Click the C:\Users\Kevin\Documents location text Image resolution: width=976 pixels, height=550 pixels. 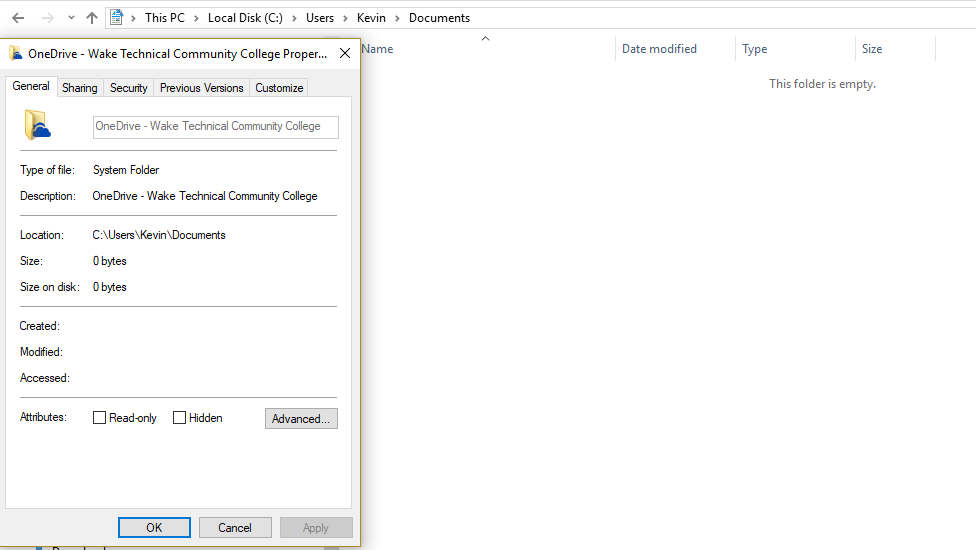pyautogui.click(x=159, y=235)
